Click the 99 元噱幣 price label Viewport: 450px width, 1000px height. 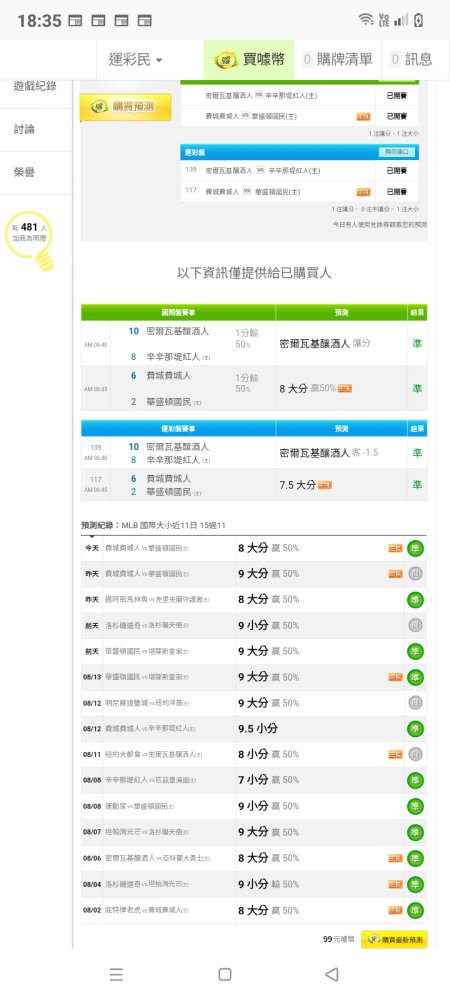pyautogui.click(x=338, y=939)
